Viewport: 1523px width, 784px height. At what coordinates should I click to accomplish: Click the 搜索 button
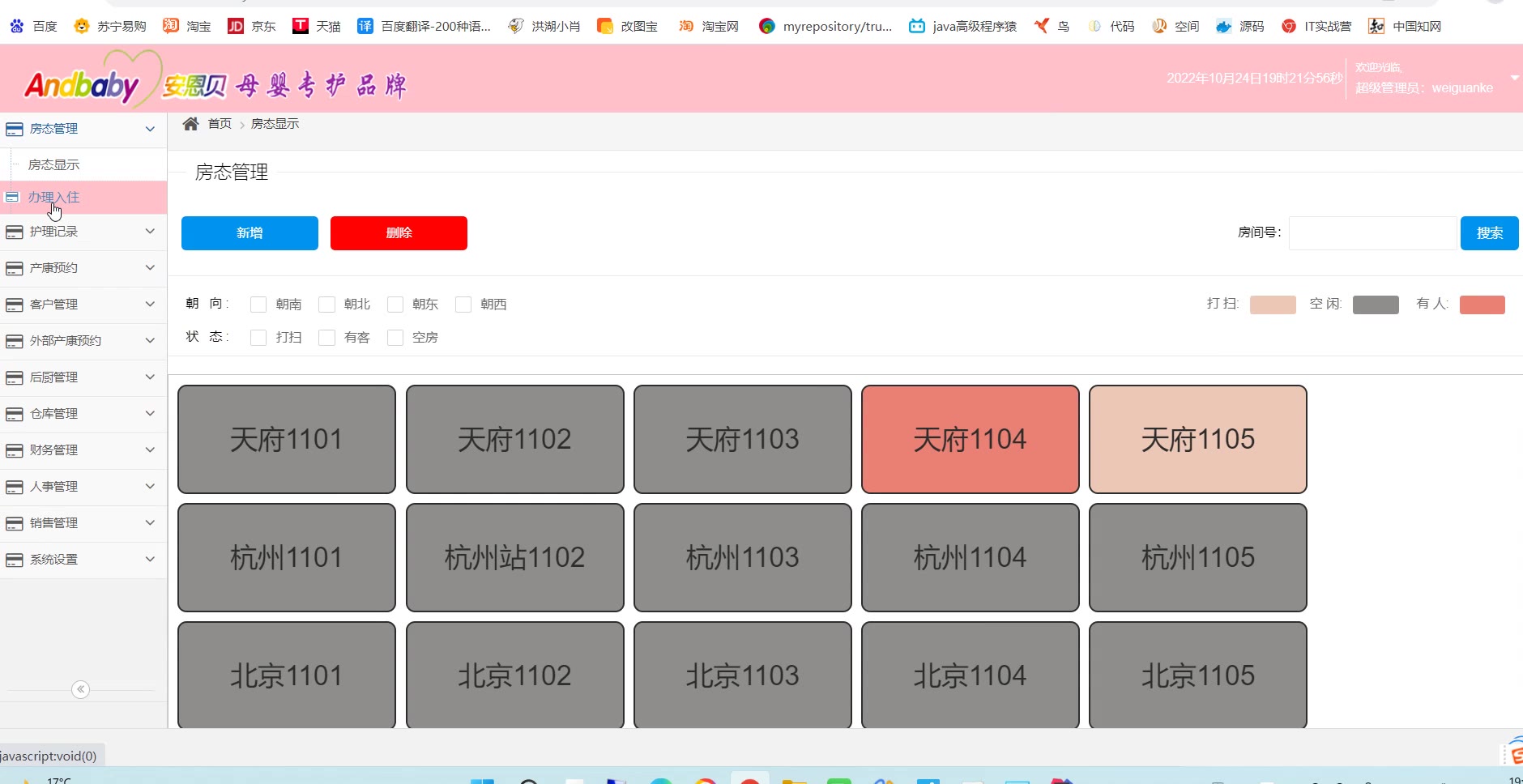1489,233
